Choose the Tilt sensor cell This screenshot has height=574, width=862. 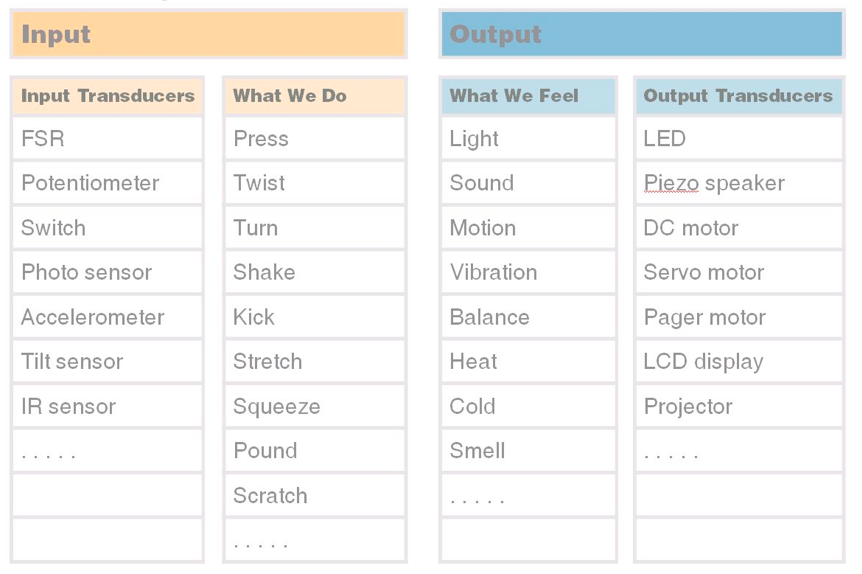pos(107,362)
